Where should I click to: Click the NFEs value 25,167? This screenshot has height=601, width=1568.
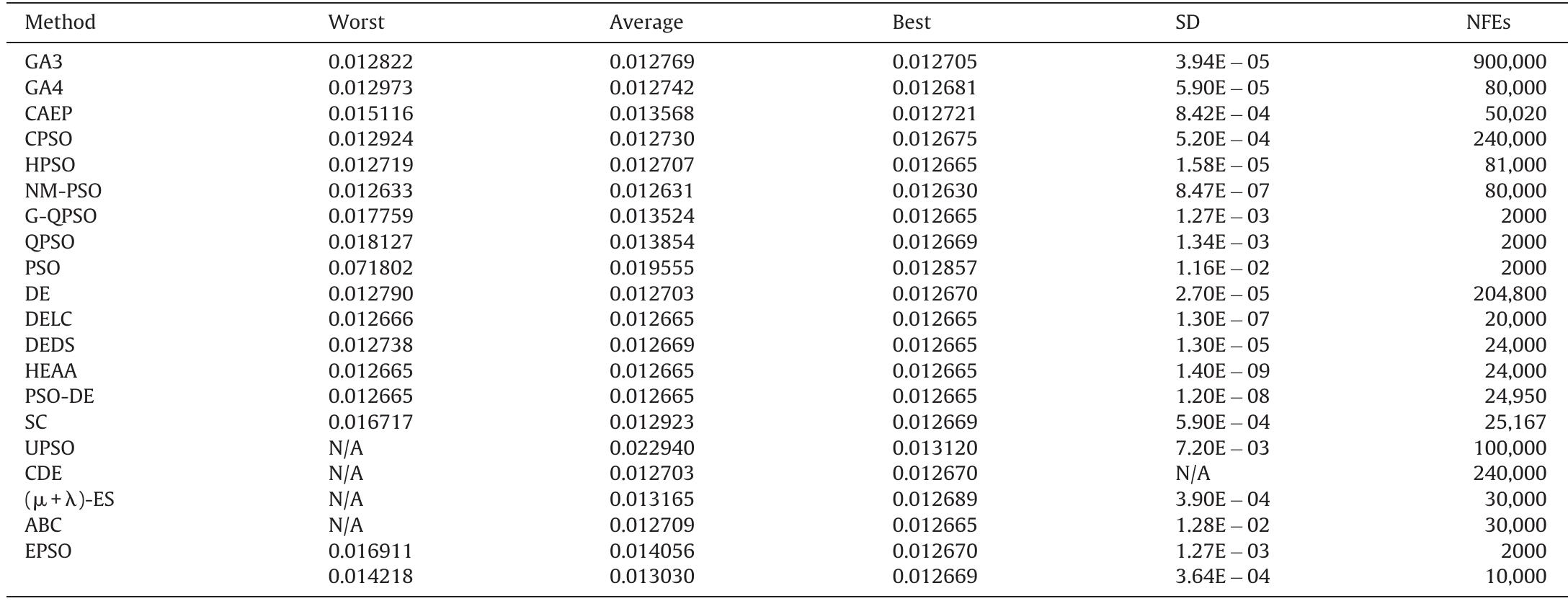coord(1515,422)
